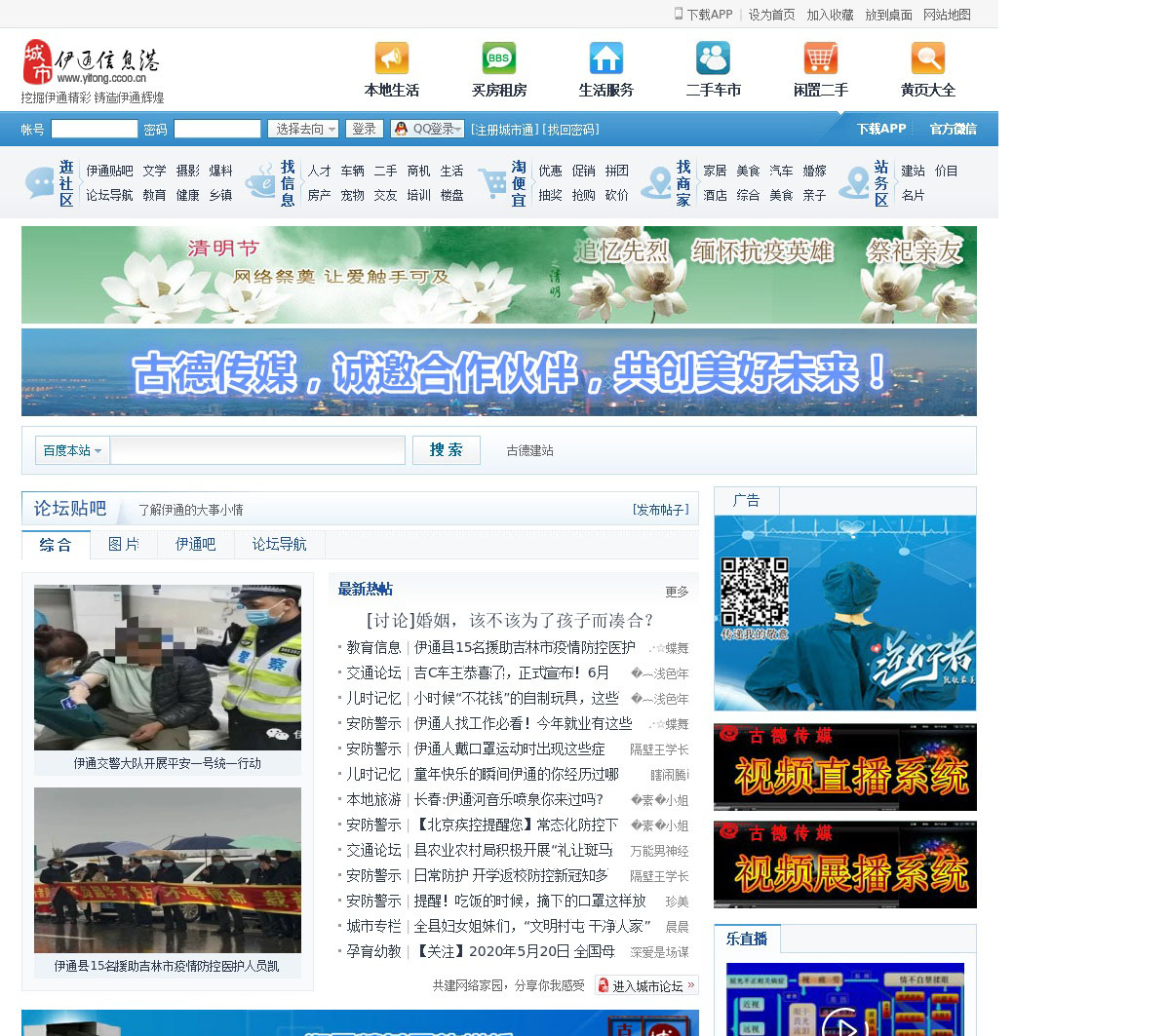
Task: Click the 酒店 link under 找商家
Action: coord(715,195)
